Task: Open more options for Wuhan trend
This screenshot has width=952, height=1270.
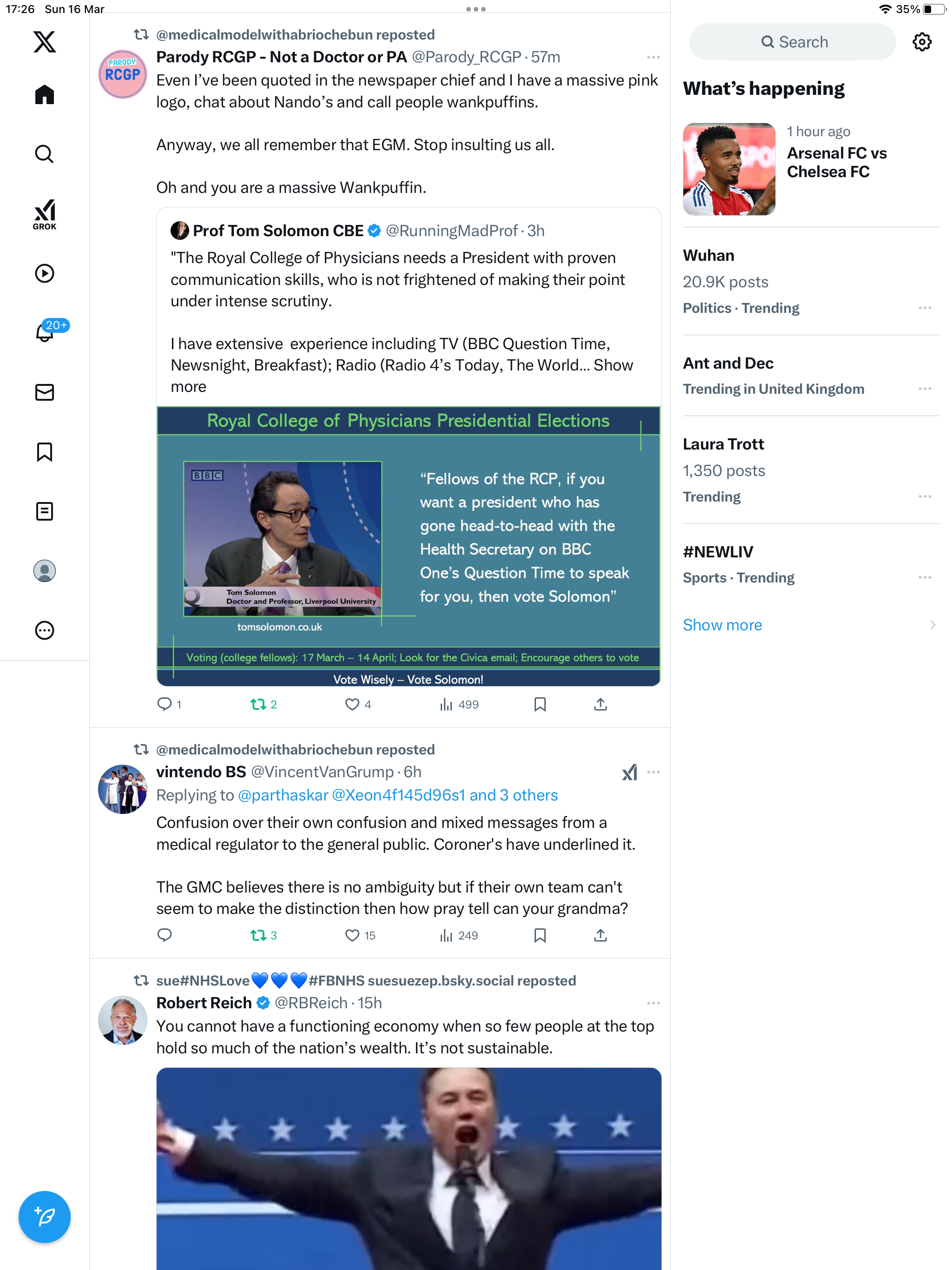Action: coord(925,308)
